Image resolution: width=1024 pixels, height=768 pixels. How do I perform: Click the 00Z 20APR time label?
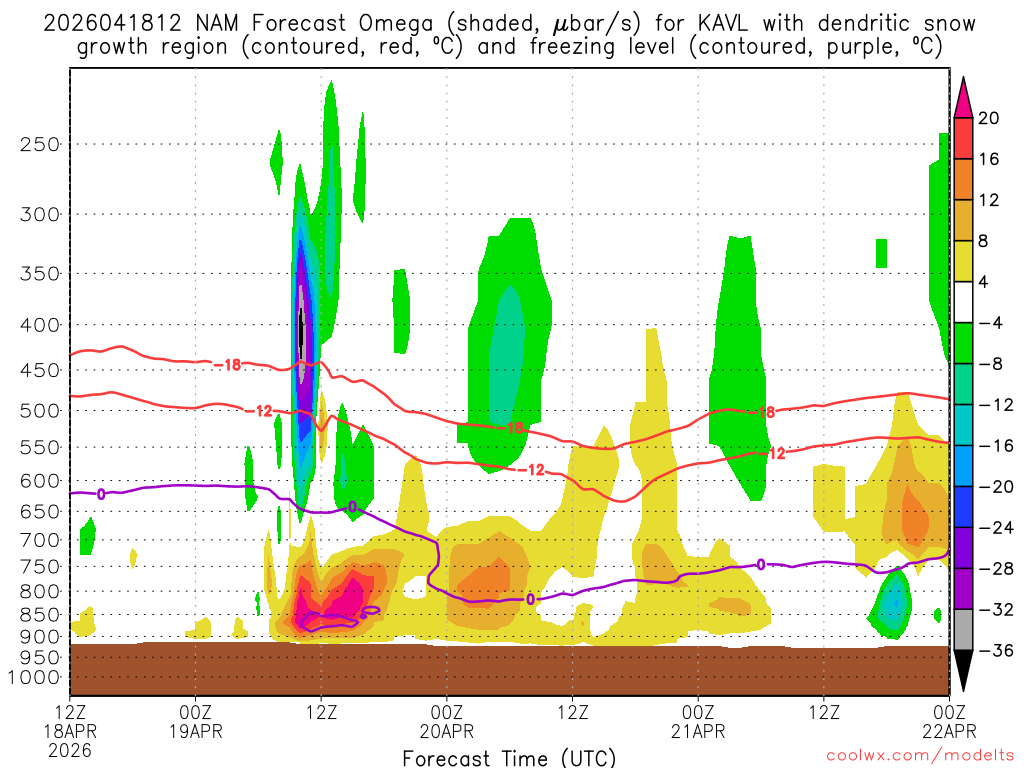click(447, 721)
